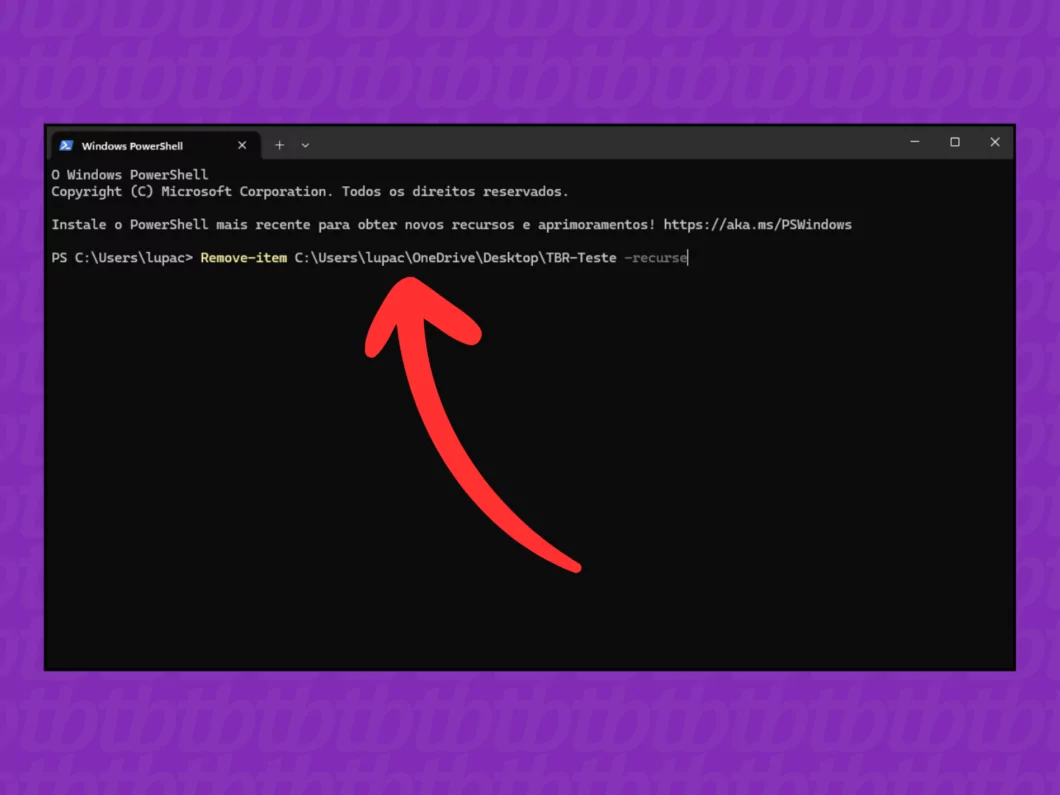Click the Remove-item command text
This screenshot has height=795, width=1060.
pyautogui.click(x=243, y=258)
